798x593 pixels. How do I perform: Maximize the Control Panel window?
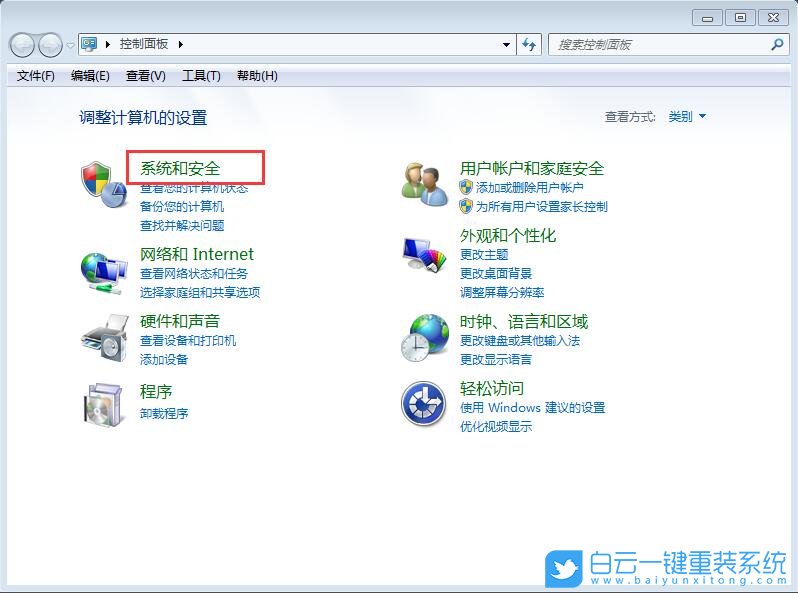pyautogui.click(x=740, y=18)
